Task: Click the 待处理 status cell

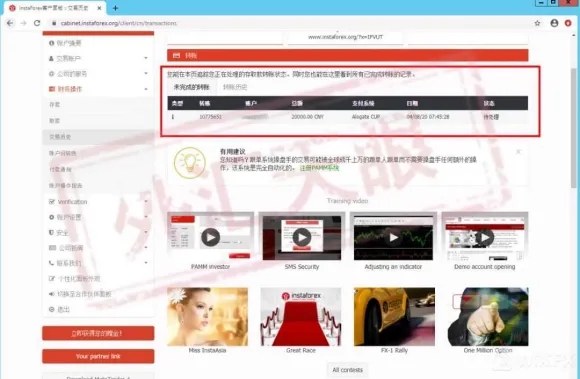Action: click(491, 117)
